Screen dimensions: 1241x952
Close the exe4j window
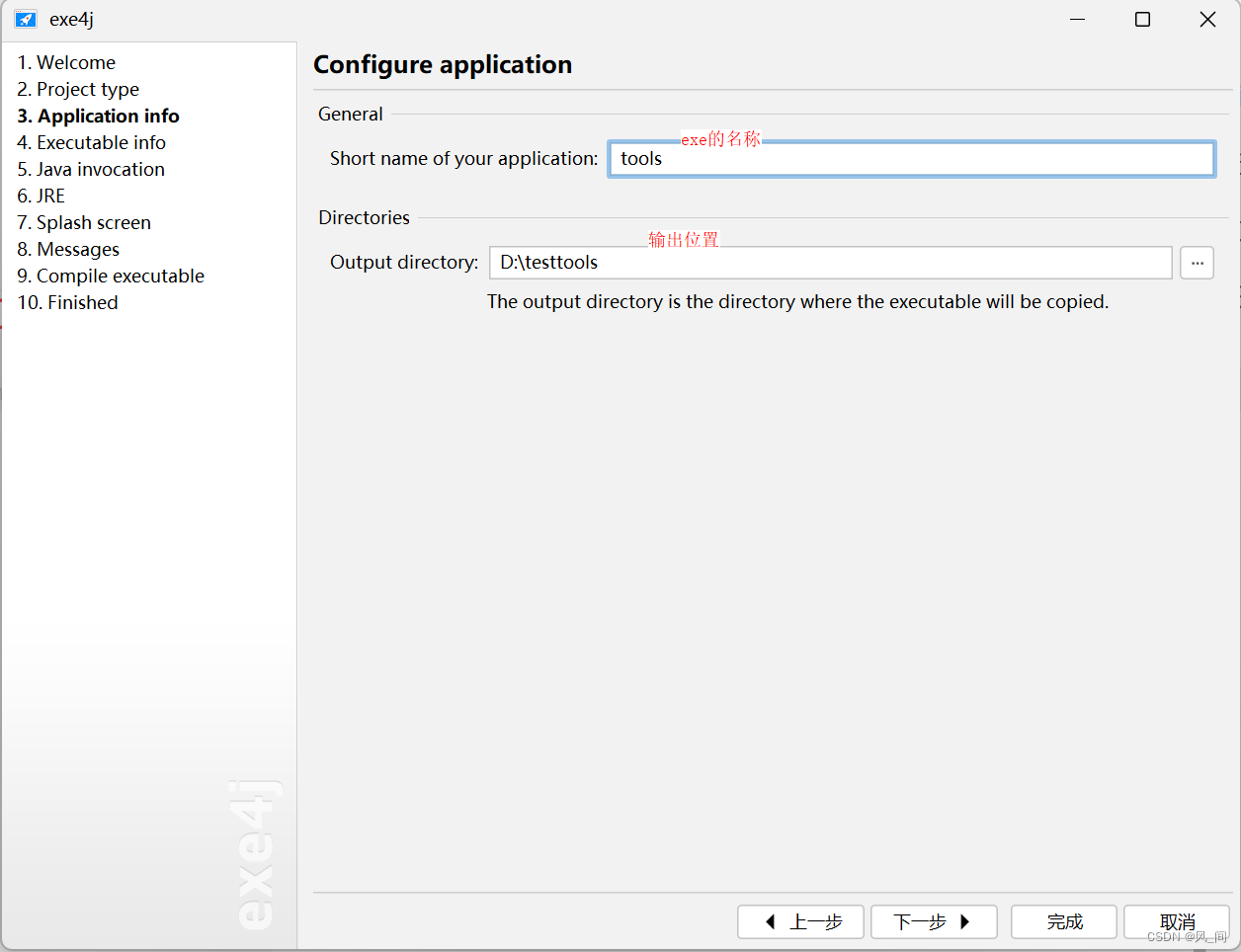[1207, 19]
